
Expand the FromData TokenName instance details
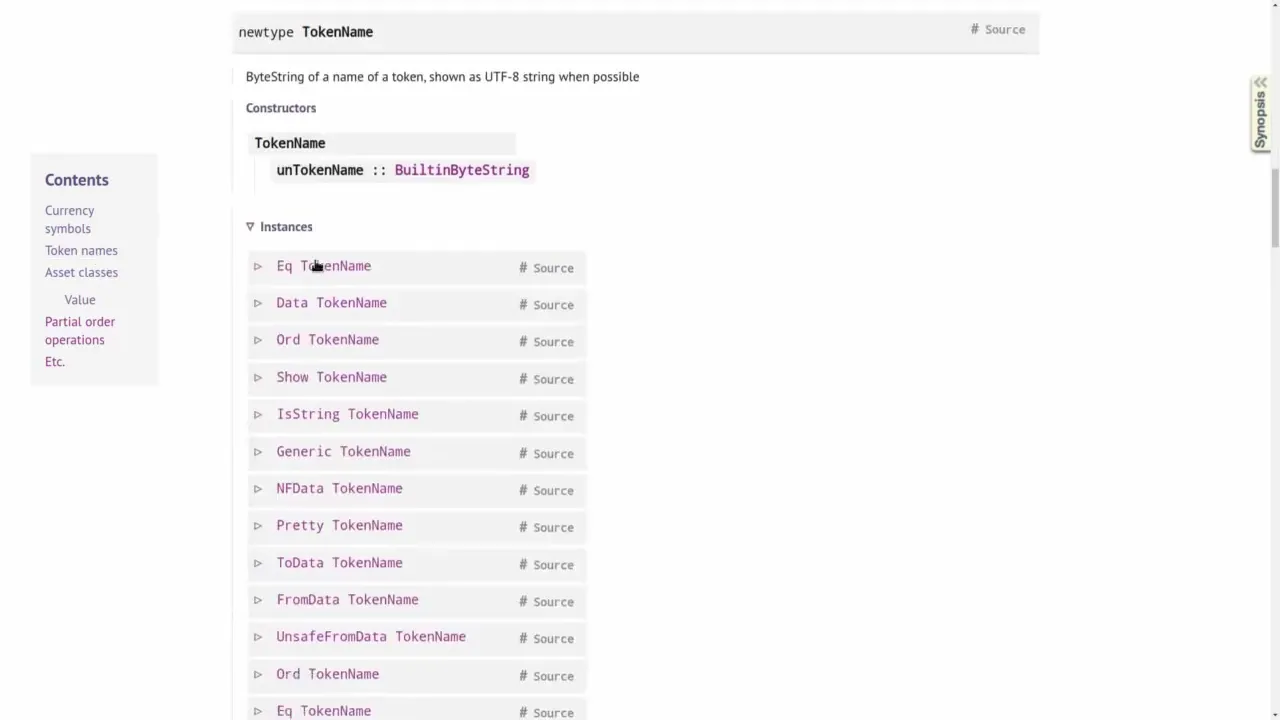(x=258, y=600)
